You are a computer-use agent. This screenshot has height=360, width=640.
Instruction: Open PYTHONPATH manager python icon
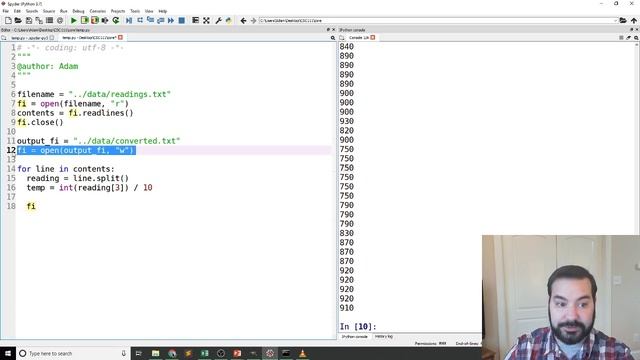tap(229, 20)
